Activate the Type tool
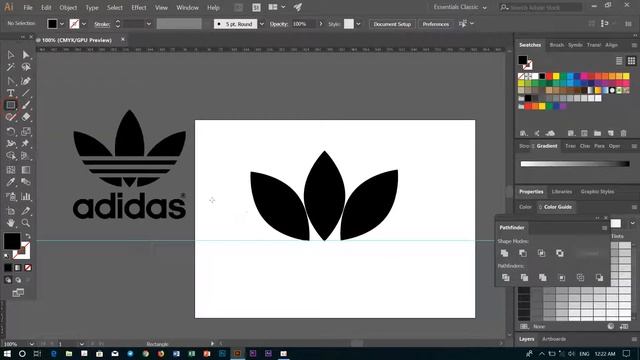The height and width of the screenshot is (360, 640). click(11, 93)
